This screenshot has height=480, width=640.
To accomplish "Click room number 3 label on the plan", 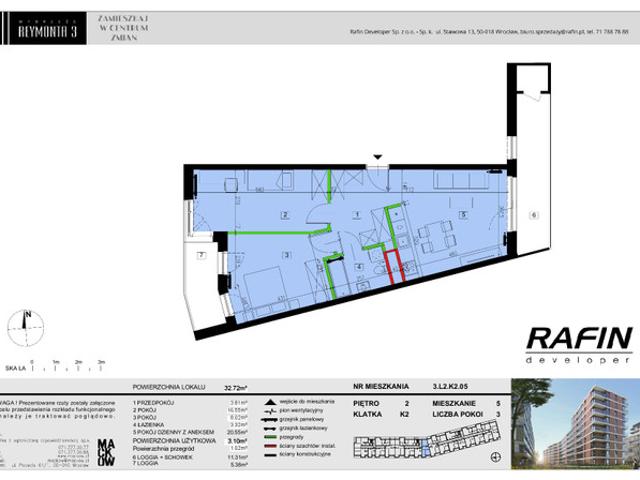I will (x=287, y=255).
